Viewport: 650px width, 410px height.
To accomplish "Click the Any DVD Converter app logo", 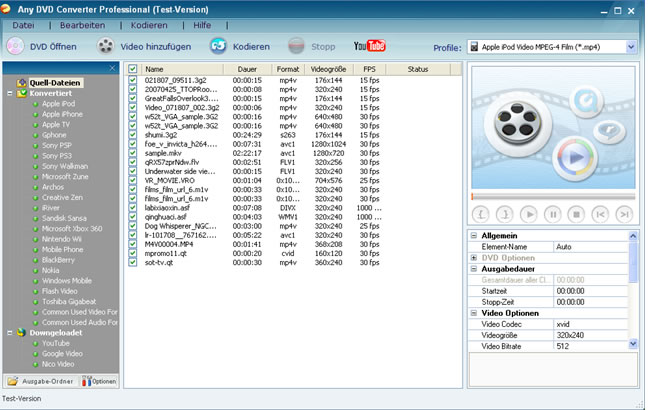I will [x=6, y=9].
